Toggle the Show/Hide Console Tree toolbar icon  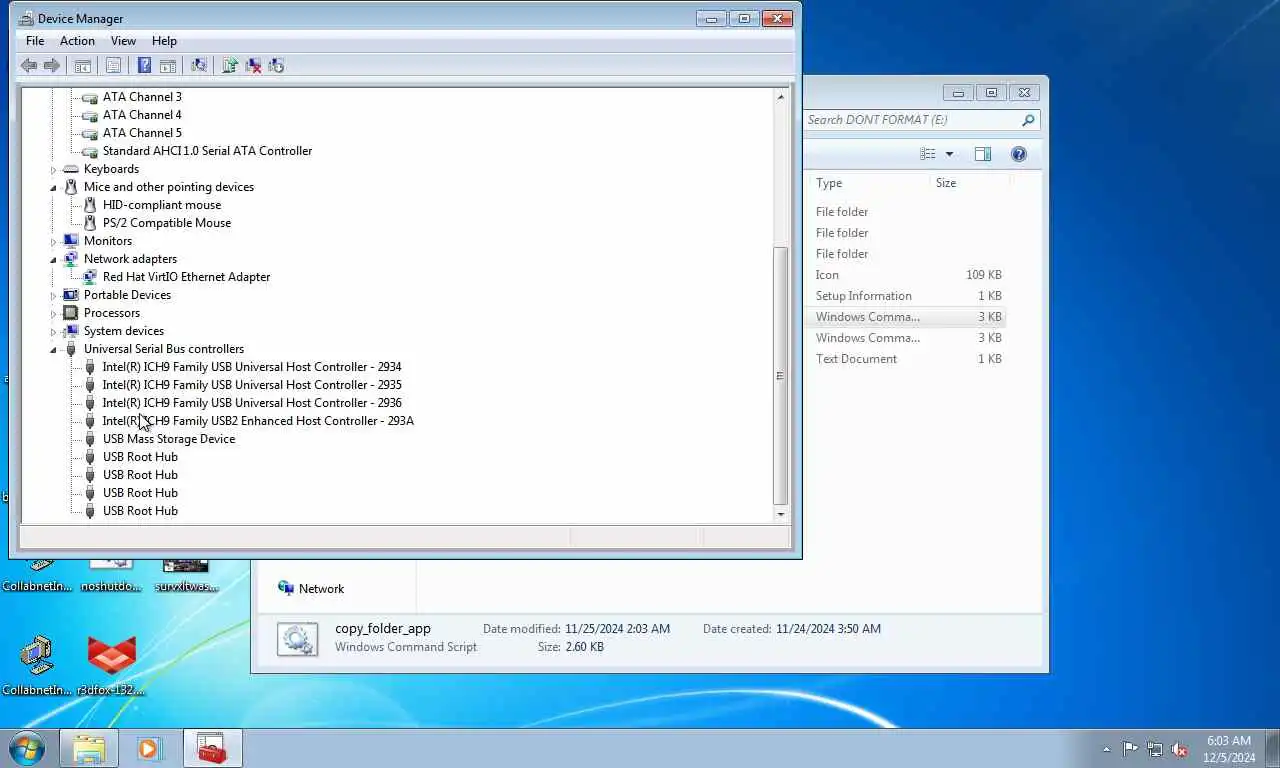point(83,66)
